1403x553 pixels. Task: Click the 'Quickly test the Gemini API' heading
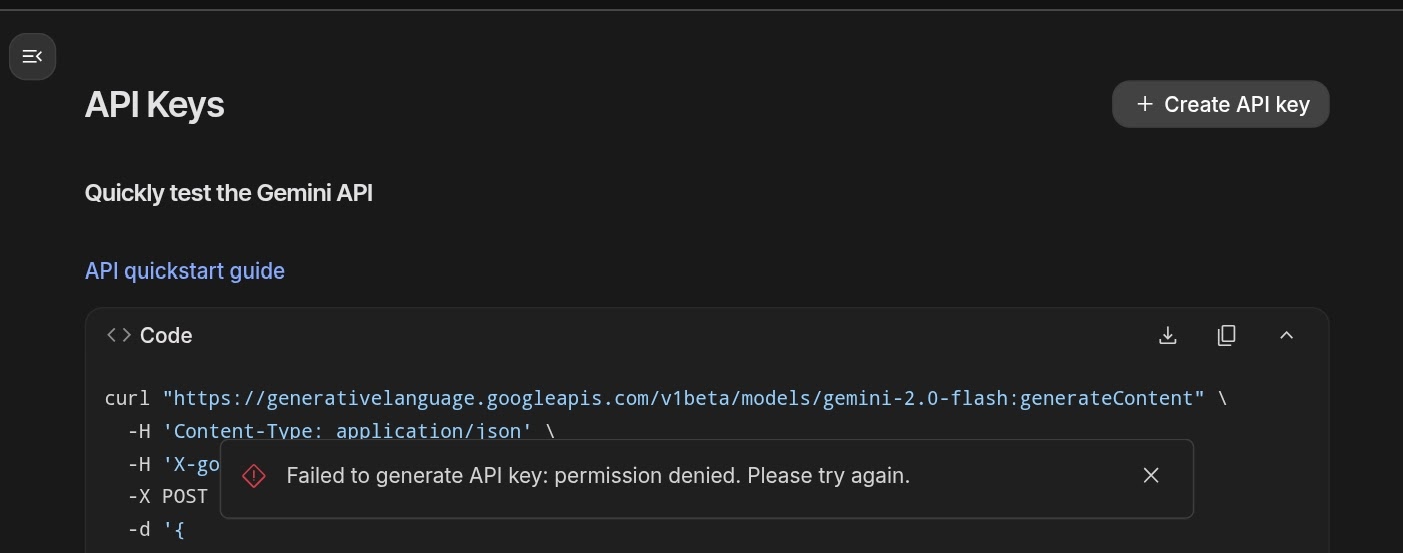(229, 193)
